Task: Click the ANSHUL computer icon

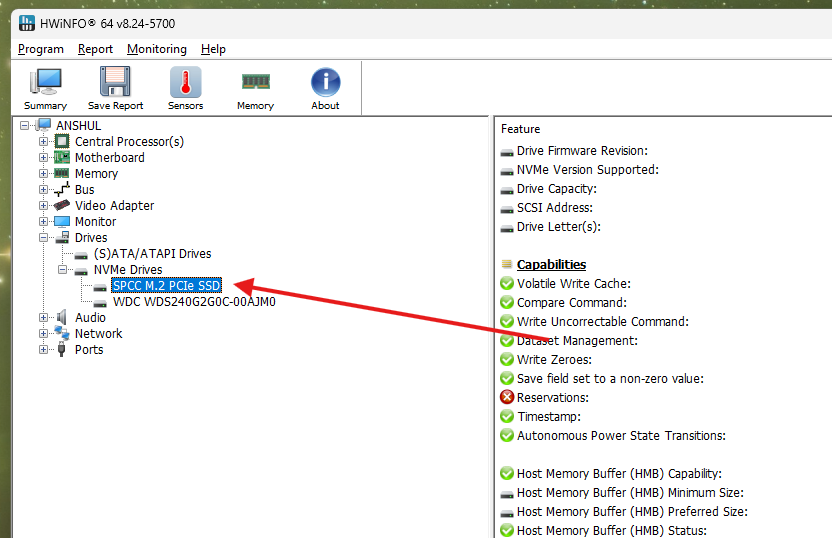Action: click(44, 125)
